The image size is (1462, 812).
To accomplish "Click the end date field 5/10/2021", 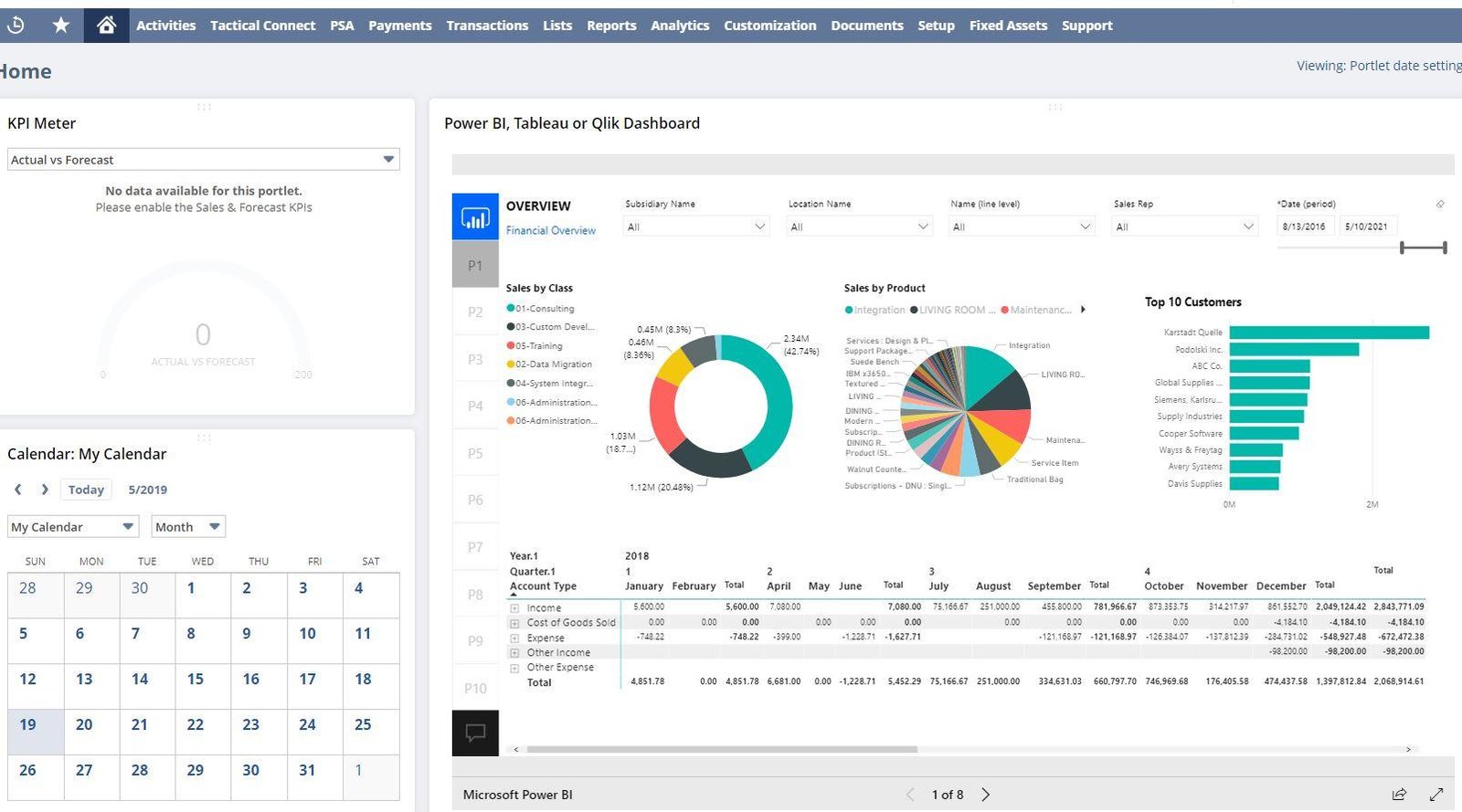I will pos(1366,227).
